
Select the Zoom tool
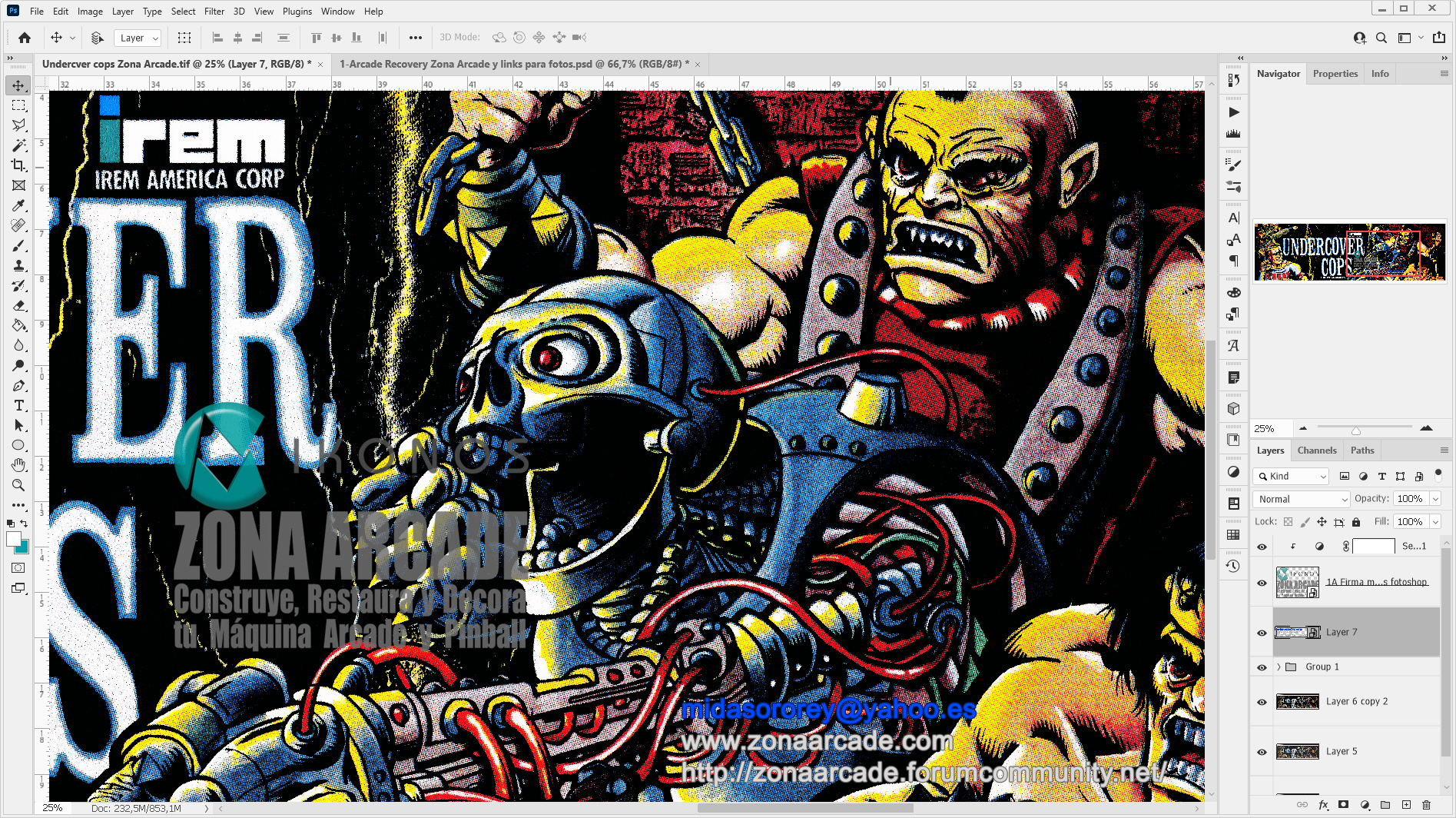tap(18, 485)
